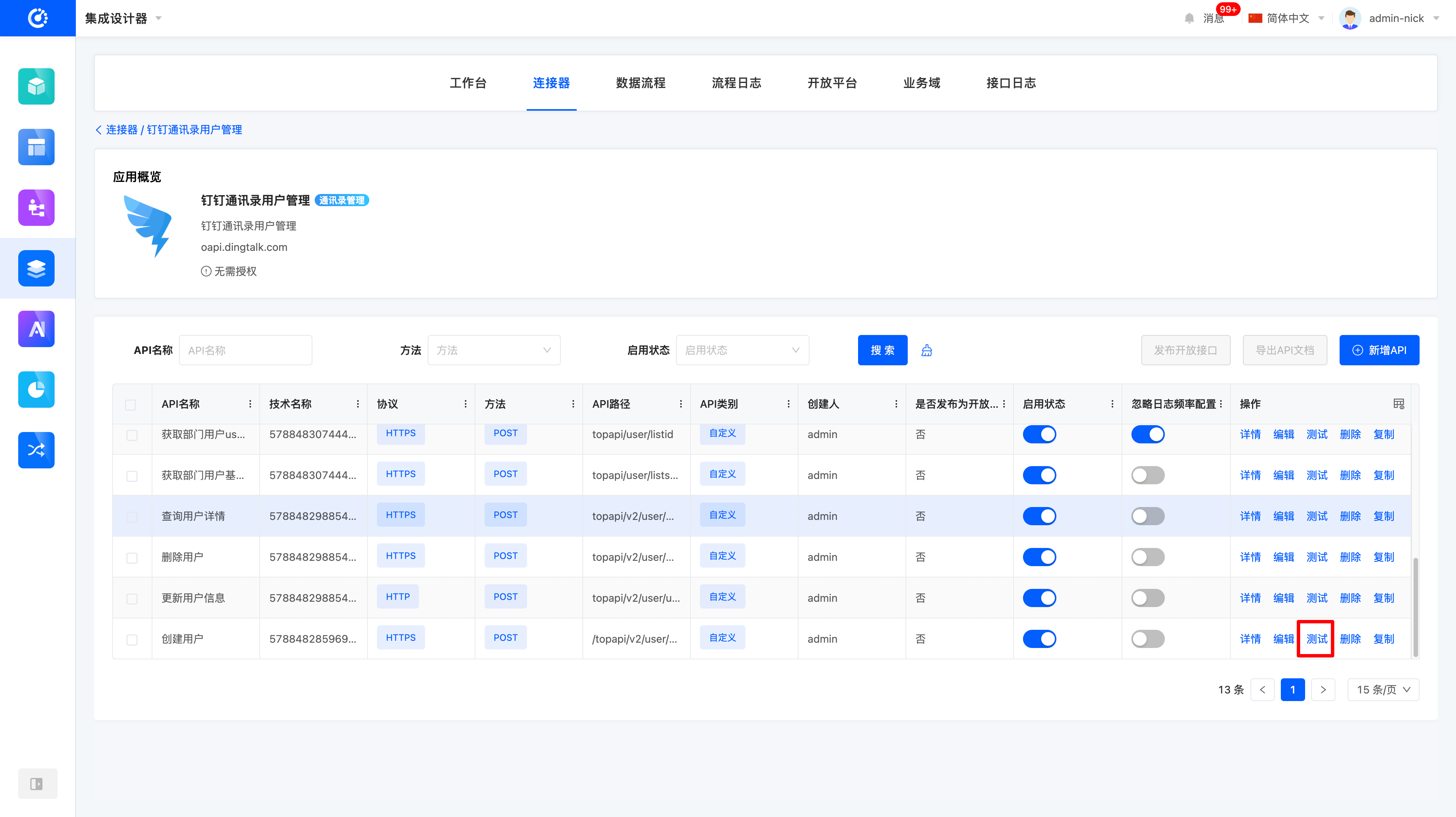The width and height of the screenshot is (1456, 817).
Task: Open the pie chart sidebar icon
Action: pos(36,389)
